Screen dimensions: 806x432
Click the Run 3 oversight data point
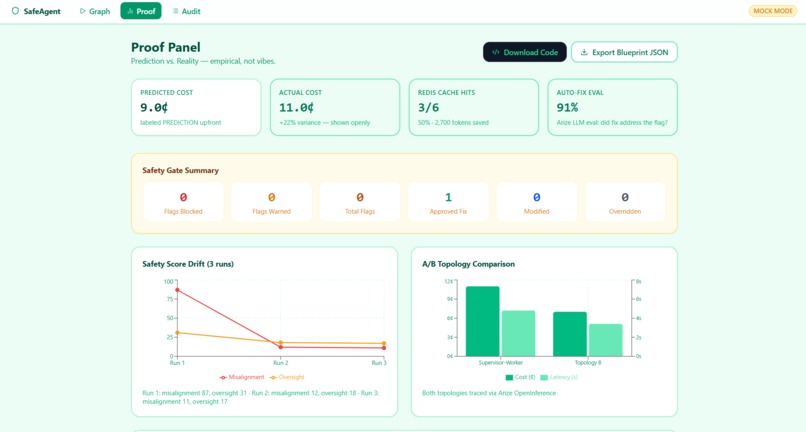[384, 344]
